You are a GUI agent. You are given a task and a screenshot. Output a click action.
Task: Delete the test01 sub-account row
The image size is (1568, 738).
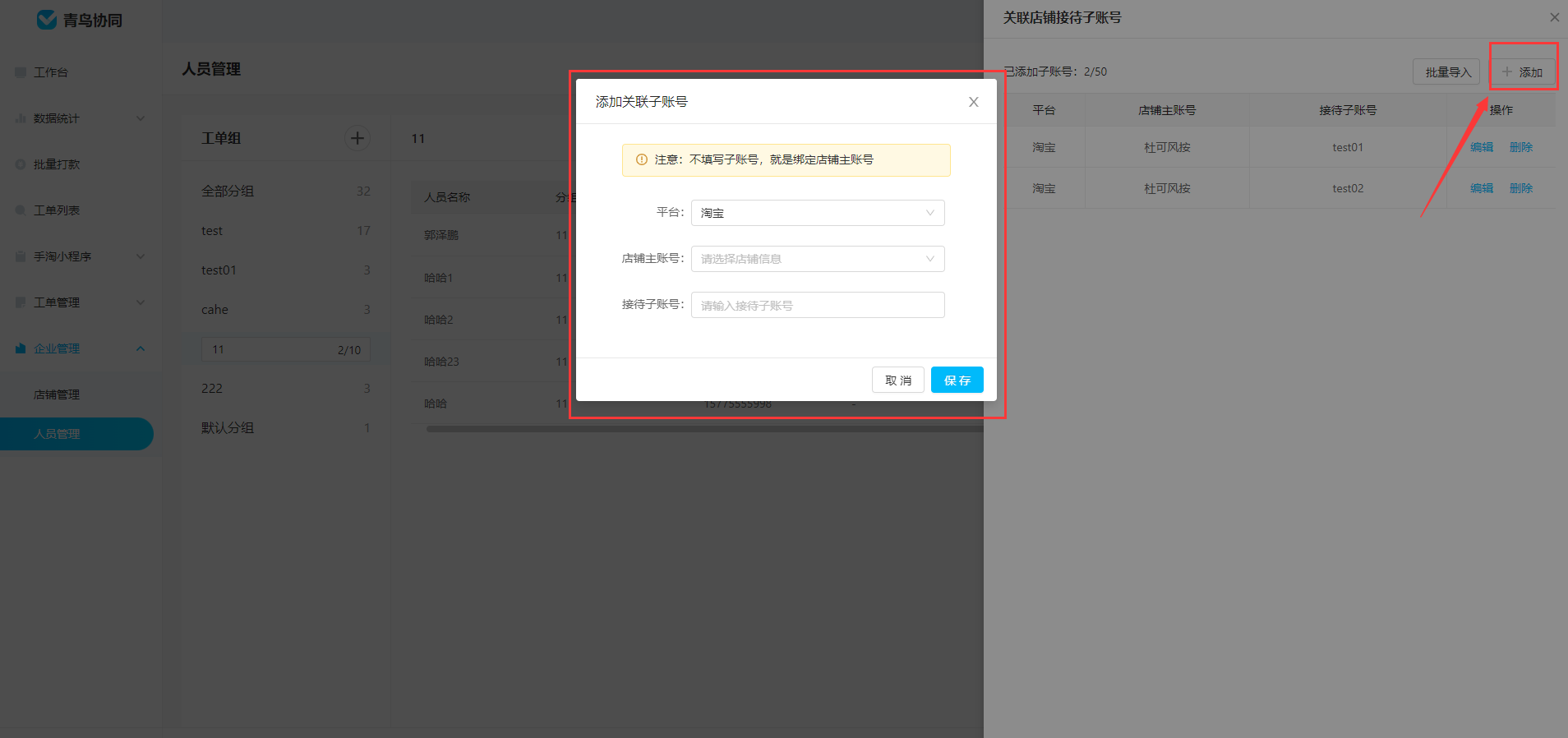coord(1521,147)
